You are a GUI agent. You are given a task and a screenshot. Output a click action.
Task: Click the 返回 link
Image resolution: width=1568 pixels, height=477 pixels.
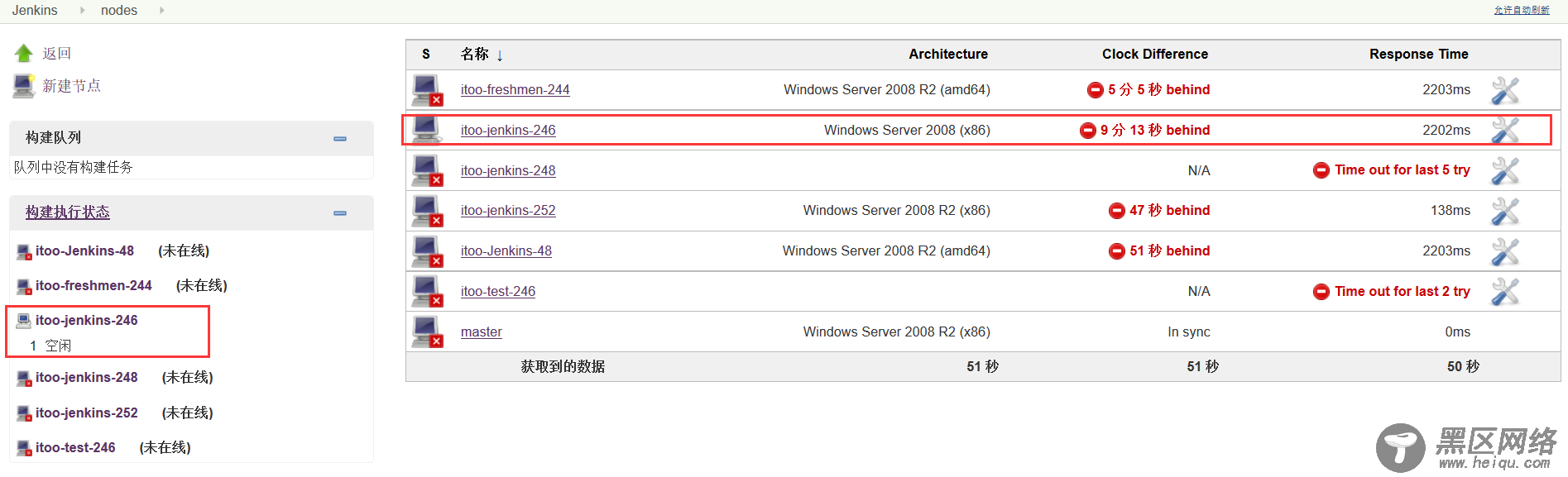click(x=57, y=53)
